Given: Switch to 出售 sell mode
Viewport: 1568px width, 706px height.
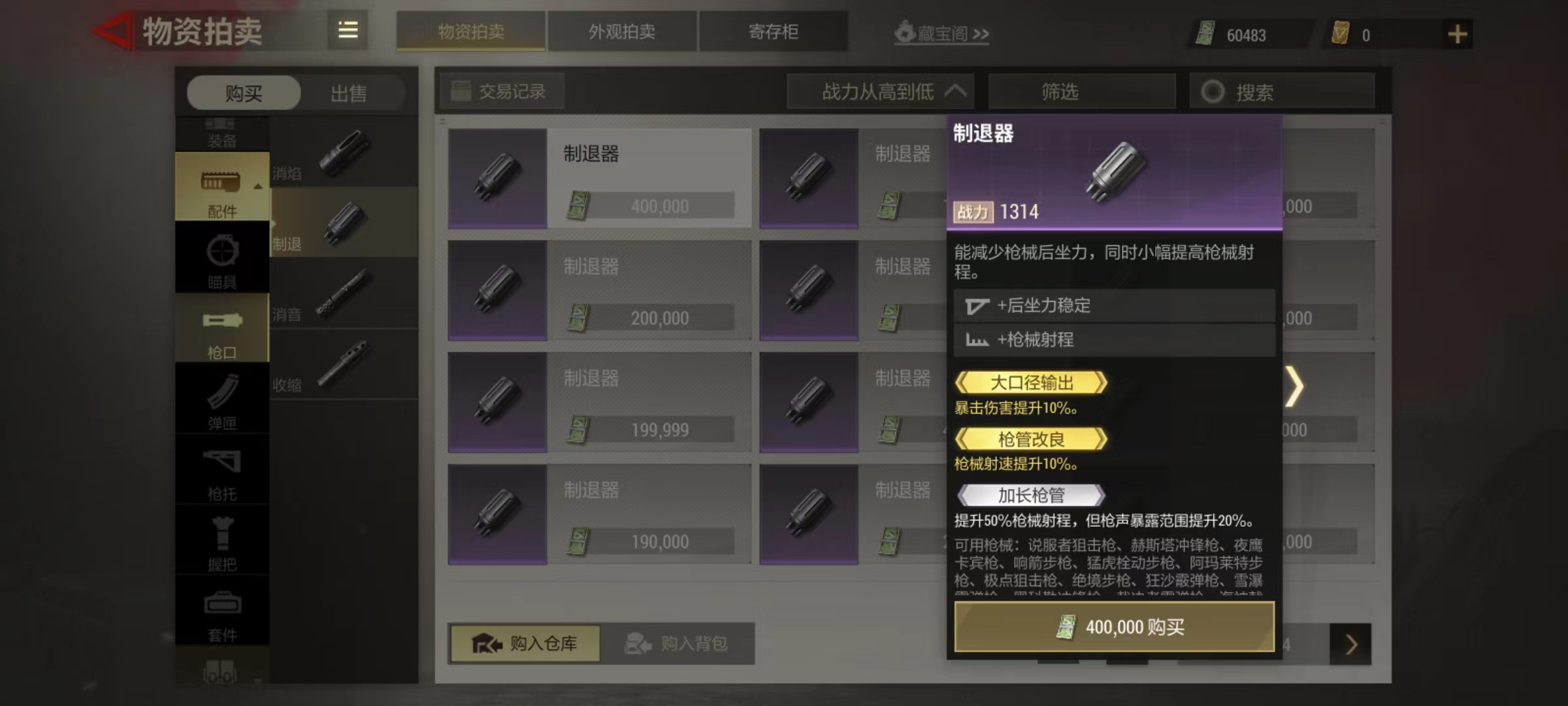Looking at the screenshot, I should pos(348,93).
